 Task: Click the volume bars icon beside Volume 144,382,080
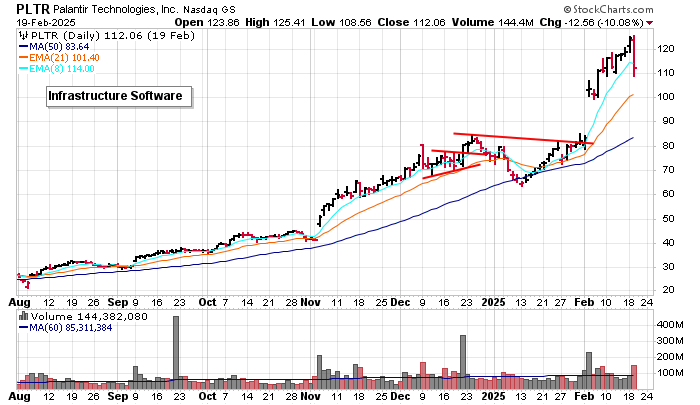pyautogui.click(x=24, y=316)
